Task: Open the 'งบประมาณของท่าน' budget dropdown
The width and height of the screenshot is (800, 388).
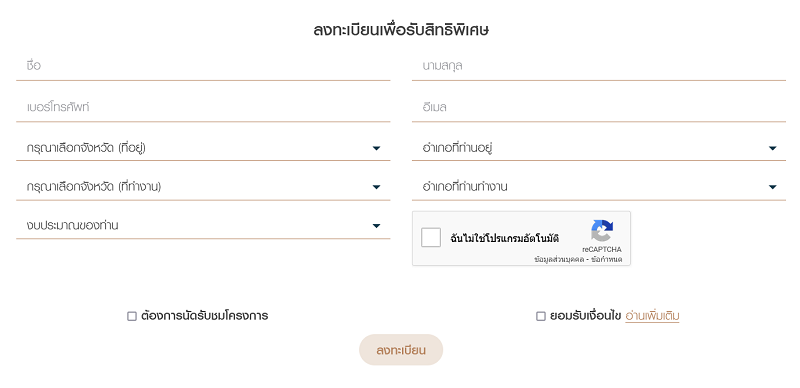Action: click(x=203, y=225)
